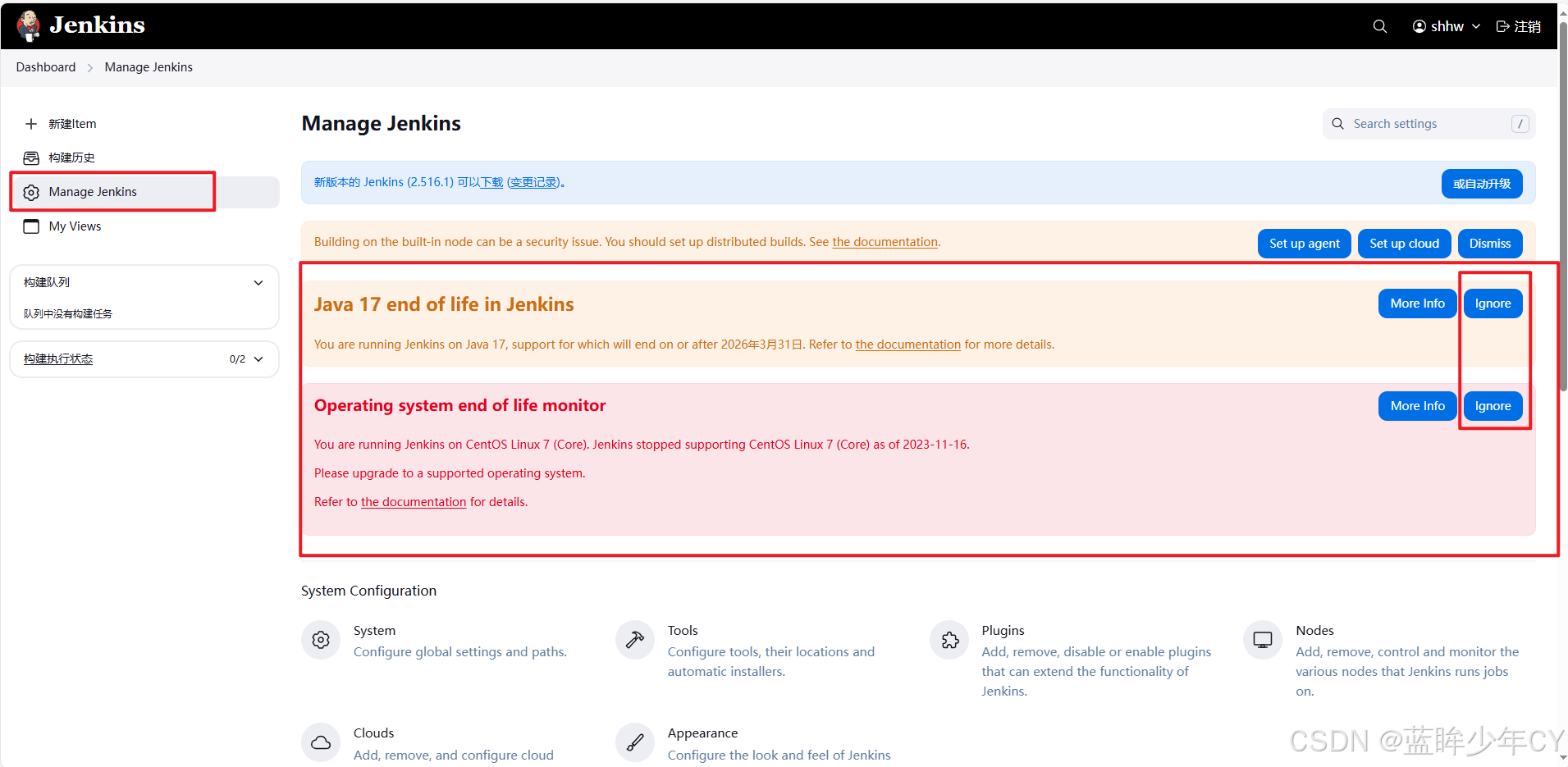Viewport: 1568px width, 767px height.
Task: Click the System configuration title
Action: (x=374, y=631)
